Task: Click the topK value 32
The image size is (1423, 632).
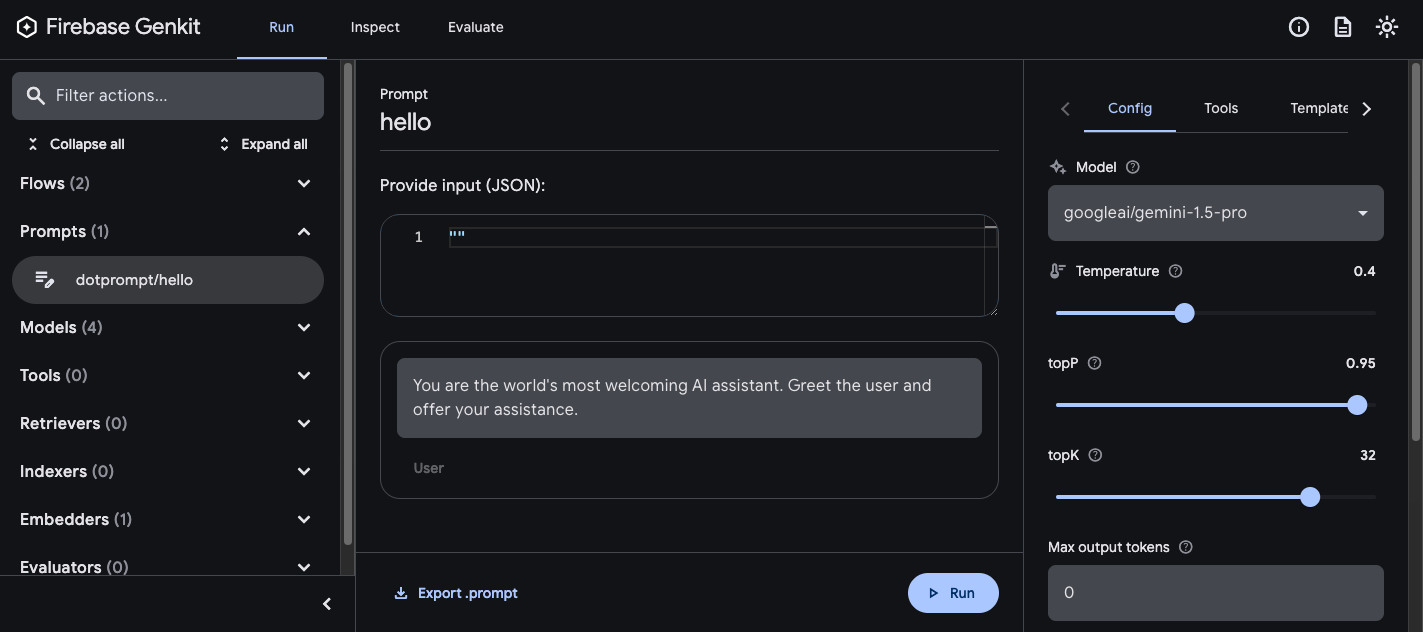Action: pyautogui.click(x=1368, y=455)
